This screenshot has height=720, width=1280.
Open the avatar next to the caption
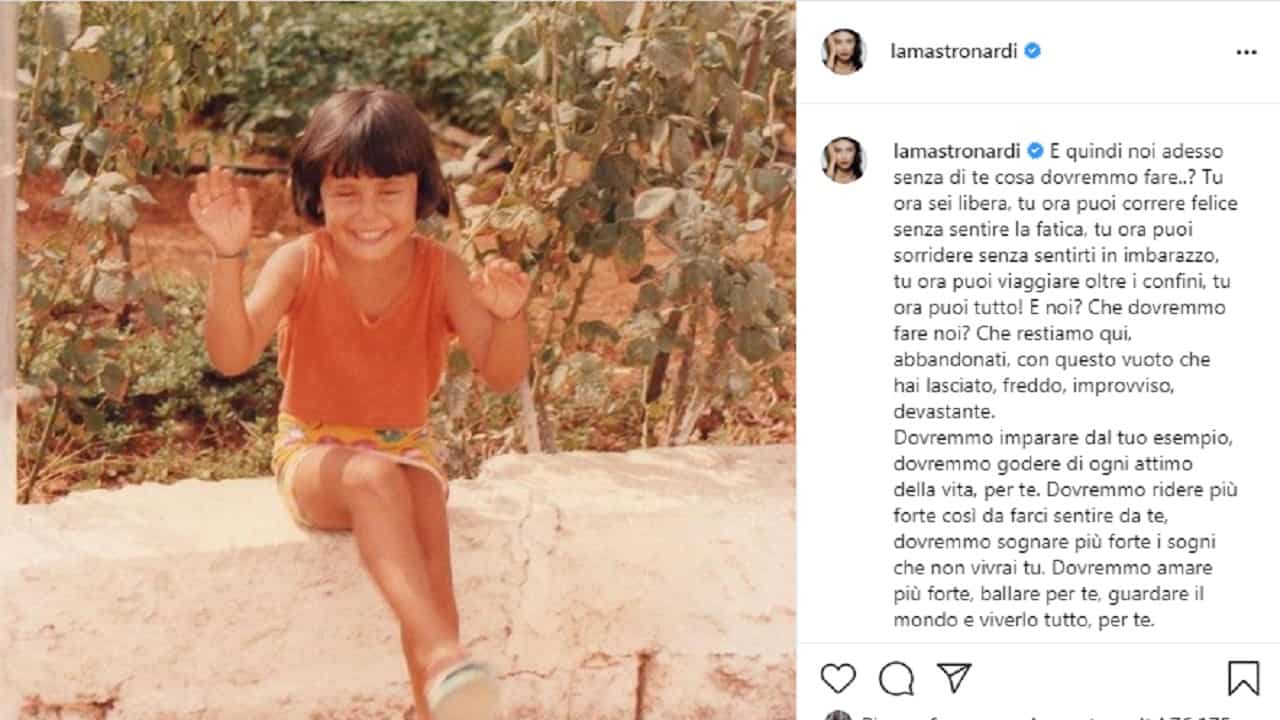843,160
